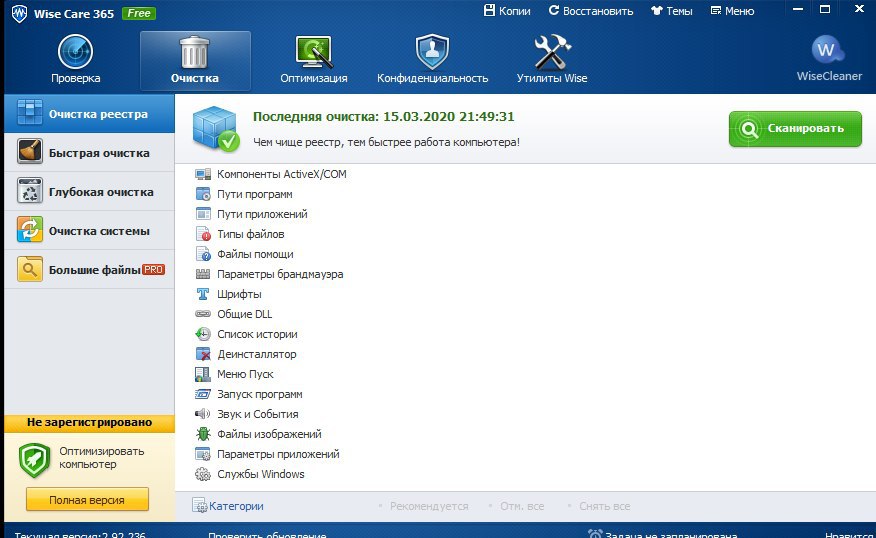Click the Общие DLL chain icon
The height and width of the screenshot is (538, 876).
(x=203, y=314)
